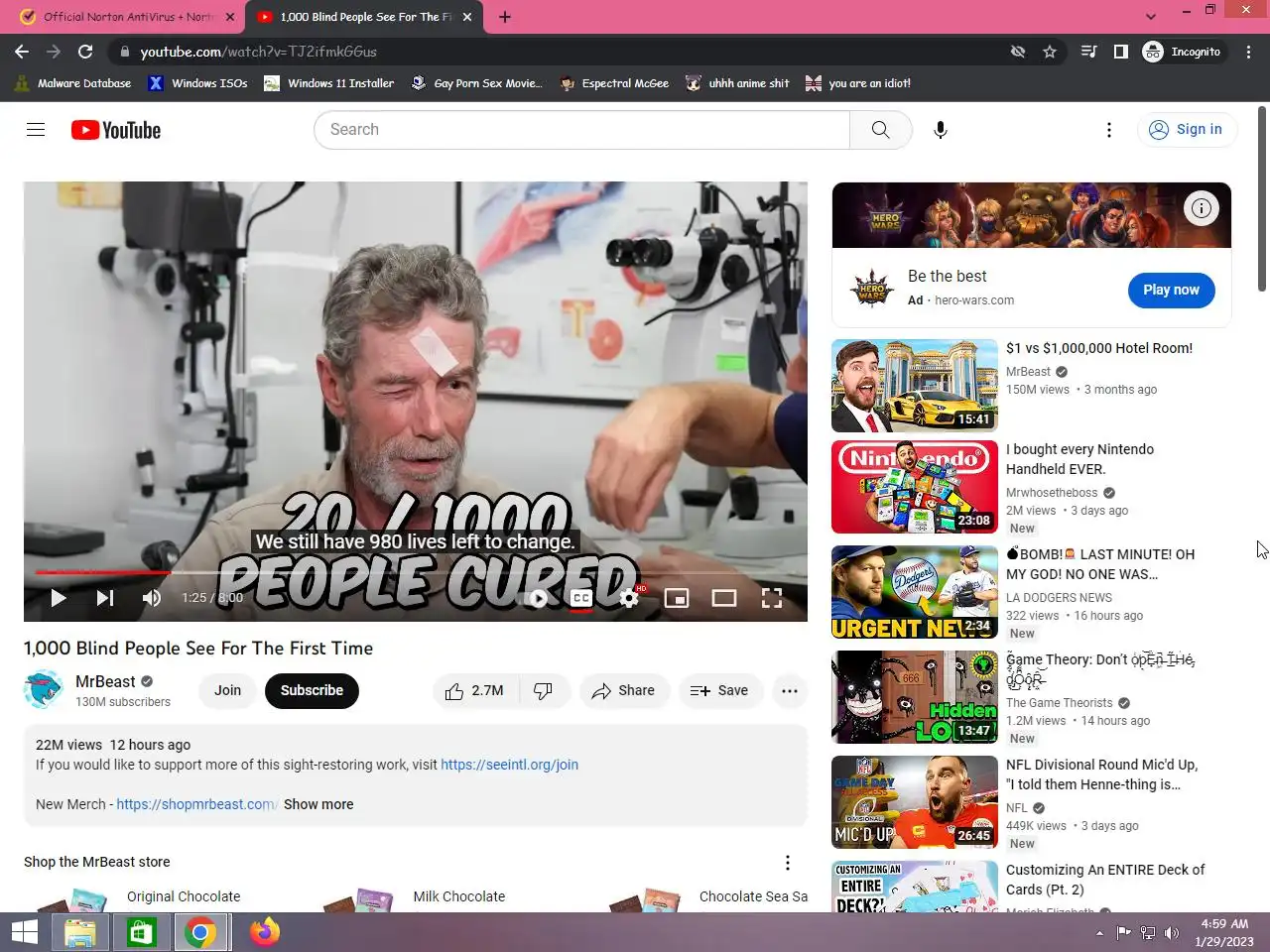Go back in browser
Image resolution: width=1270 pixels, height=952 pixels.
click(22, 52)
